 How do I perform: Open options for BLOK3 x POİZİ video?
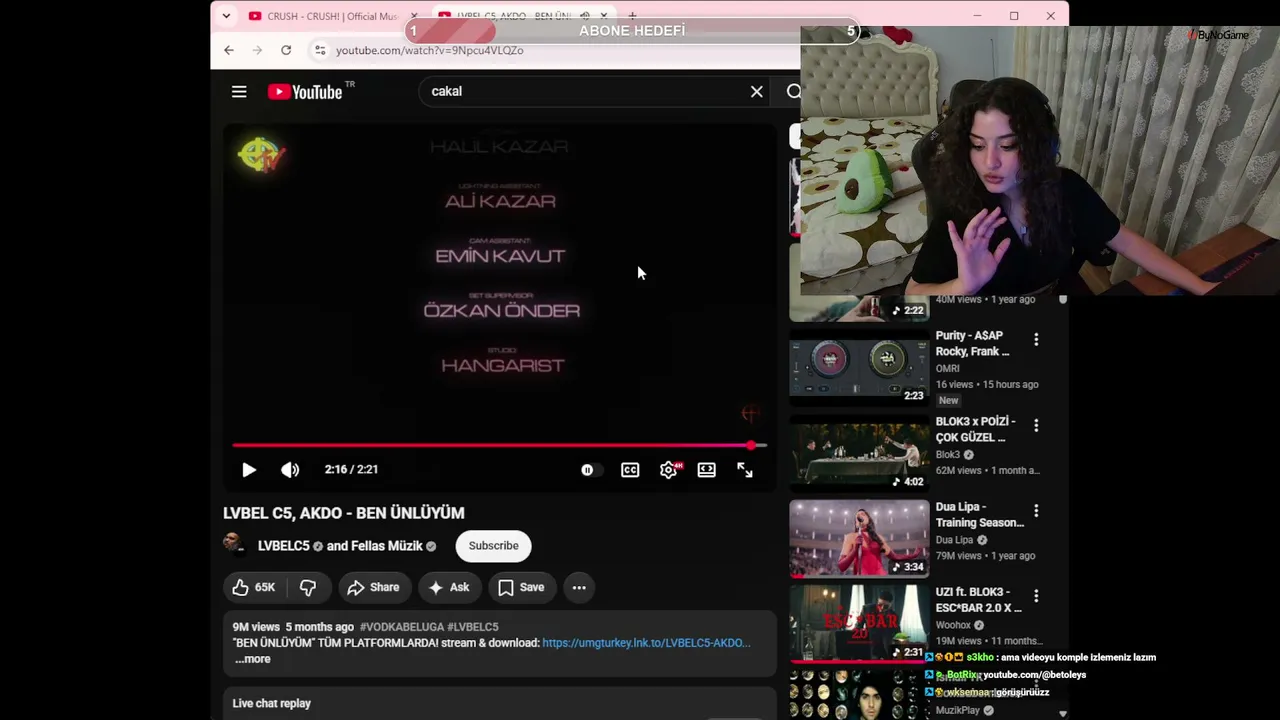(1036, 426)
